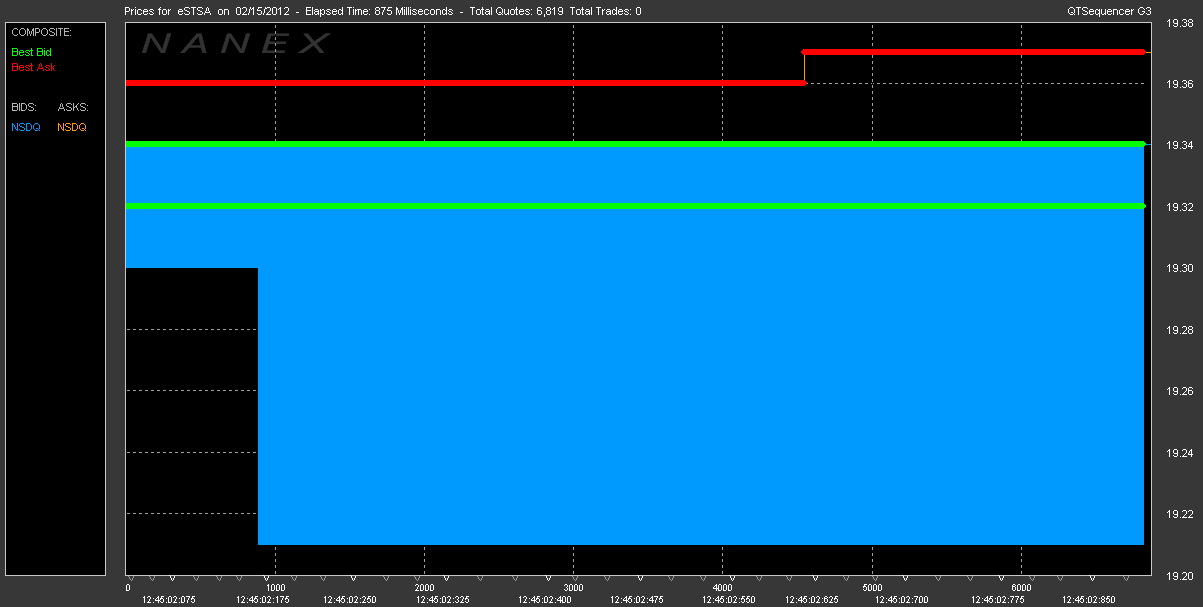
Task: Click the 4000 quote count axis label
Action: [x=723, y=588]
